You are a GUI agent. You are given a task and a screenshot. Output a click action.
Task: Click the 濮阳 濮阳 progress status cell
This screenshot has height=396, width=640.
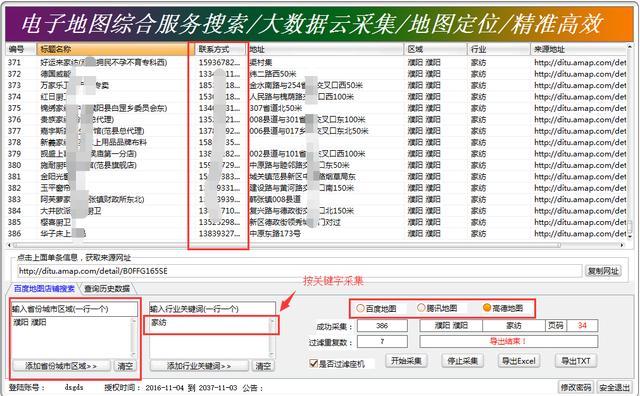(x=451, y=325)
